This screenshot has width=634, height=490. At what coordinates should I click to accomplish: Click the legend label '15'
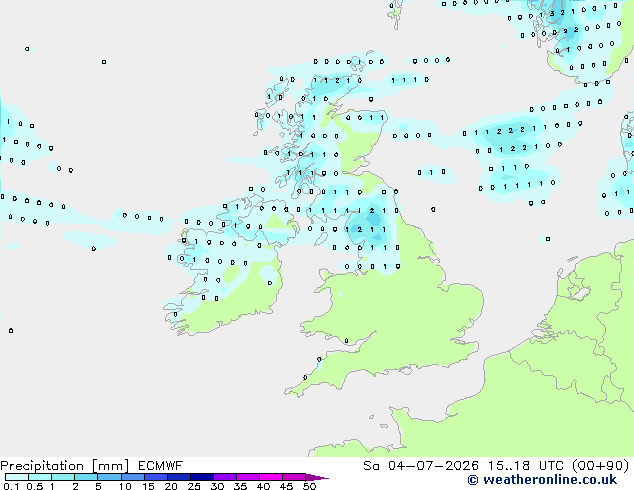point(148,486)
